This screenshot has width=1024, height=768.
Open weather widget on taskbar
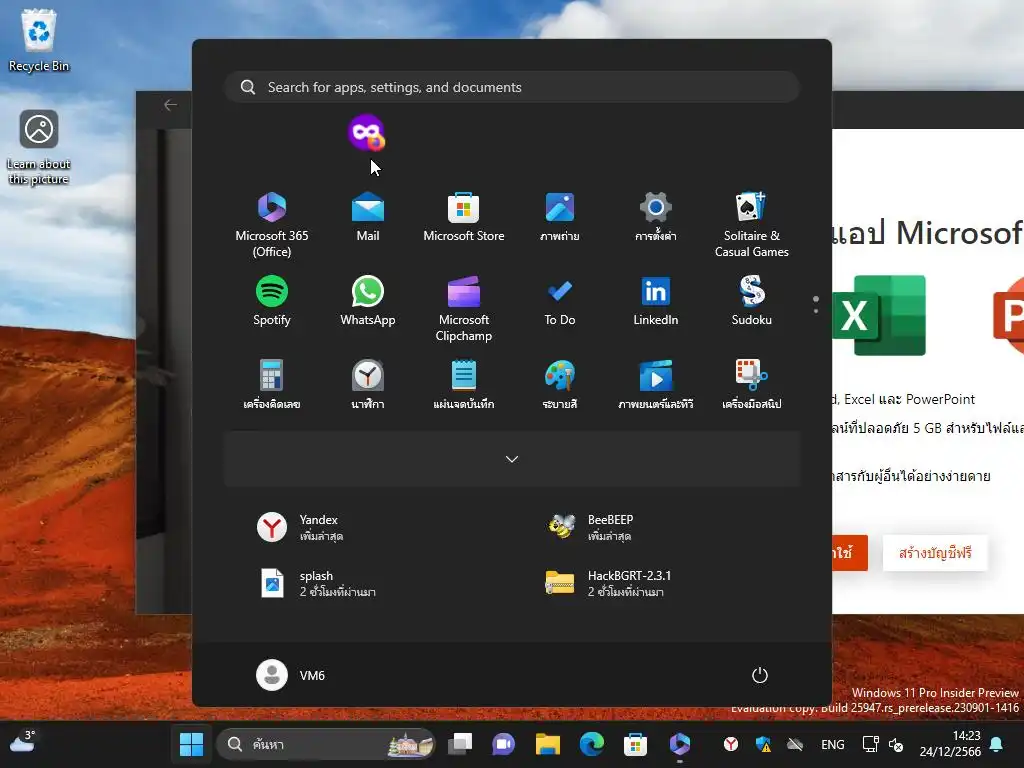point(22,742)
